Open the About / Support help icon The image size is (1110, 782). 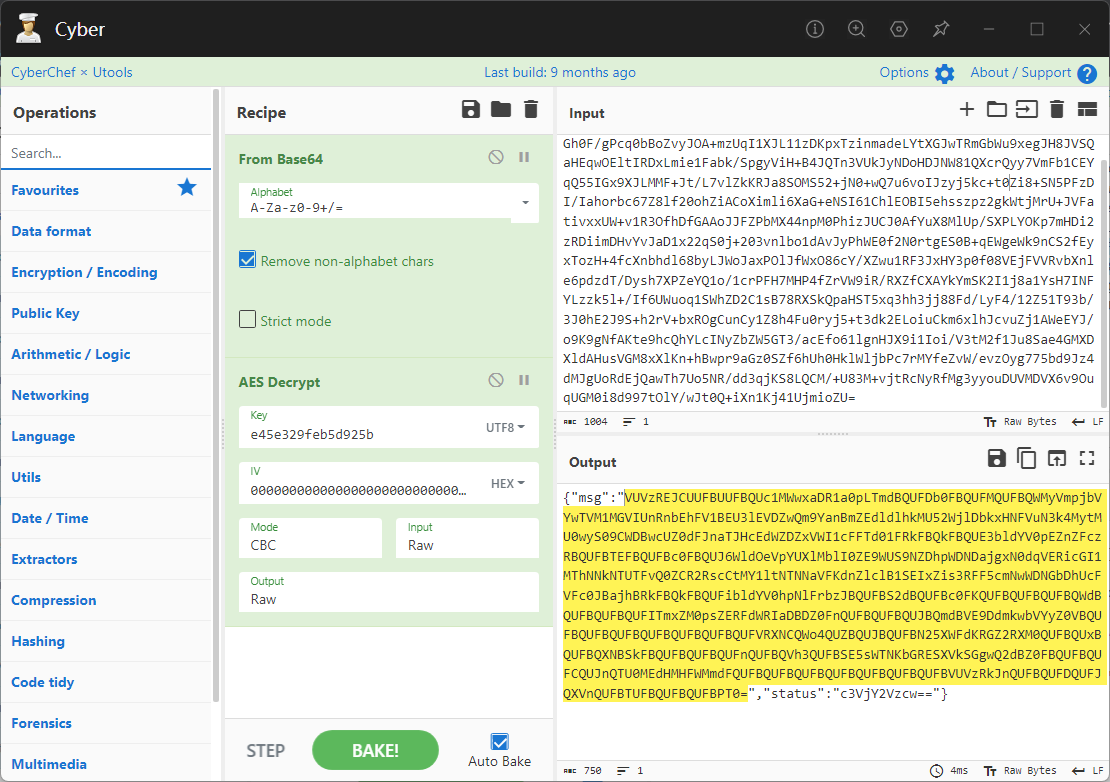pos(1087,74)
